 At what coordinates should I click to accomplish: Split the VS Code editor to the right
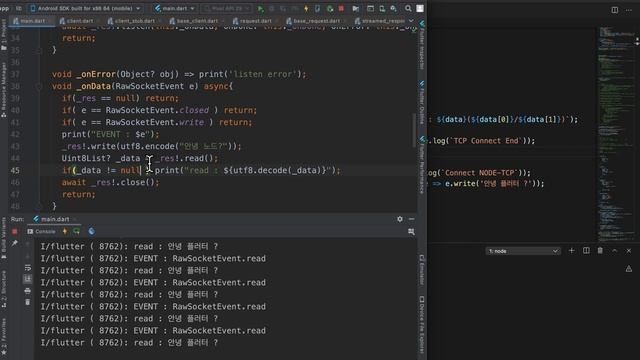pos(615,10)
